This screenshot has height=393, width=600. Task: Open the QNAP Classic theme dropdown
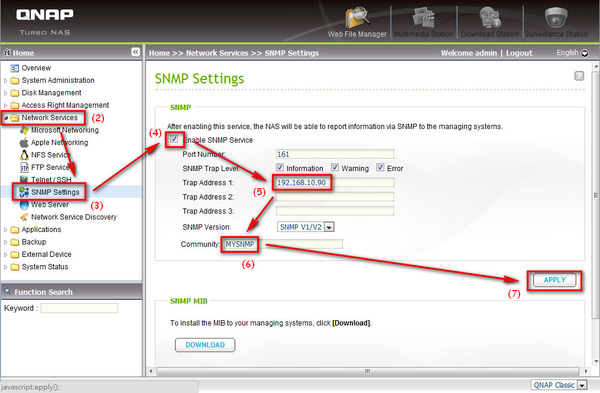click(x=559, y=385)
